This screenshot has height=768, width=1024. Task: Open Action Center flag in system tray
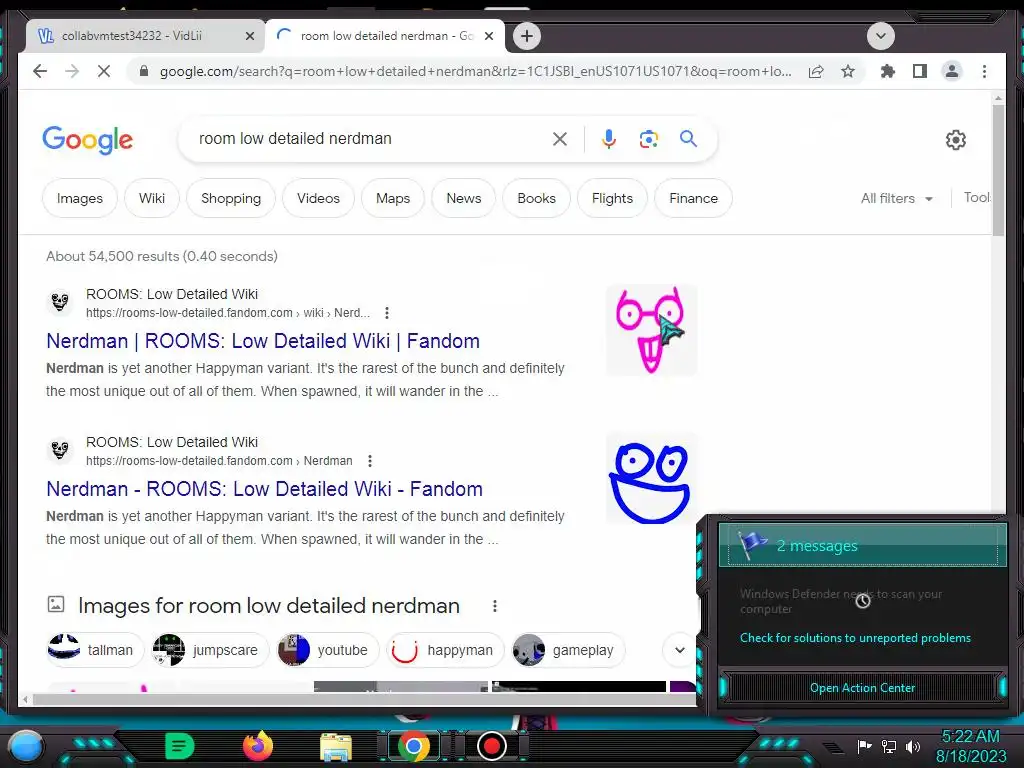pos(864,746)
